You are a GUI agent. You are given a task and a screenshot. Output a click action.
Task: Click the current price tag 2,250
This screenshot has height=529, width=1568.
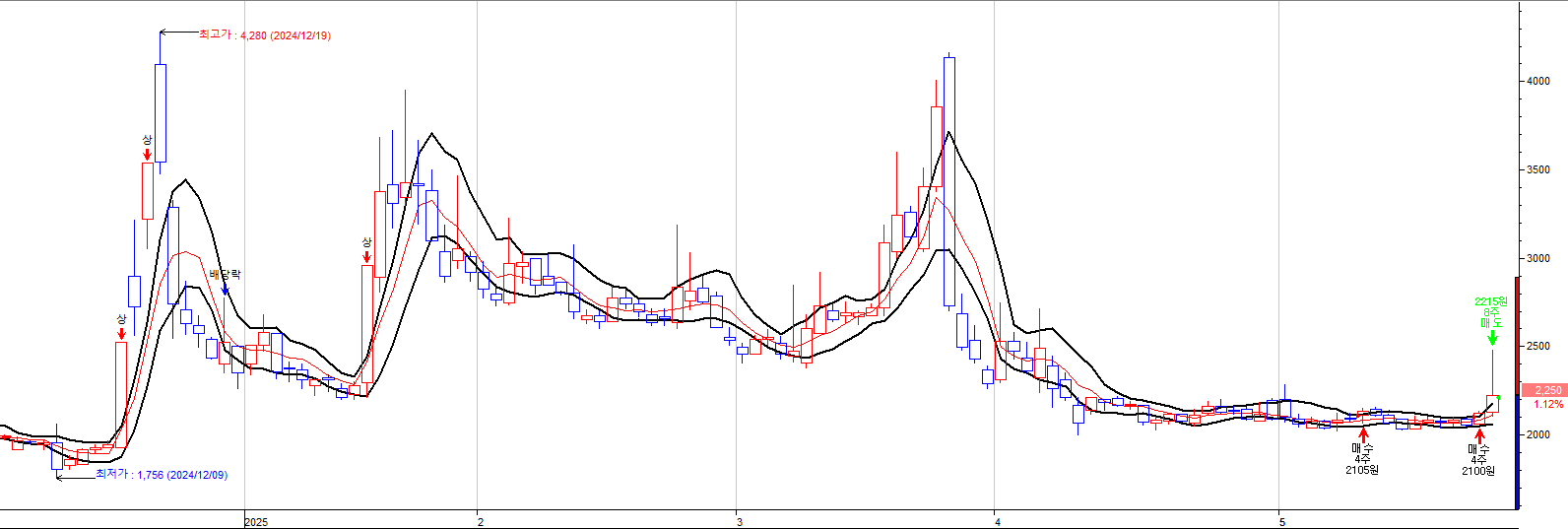1546,390
